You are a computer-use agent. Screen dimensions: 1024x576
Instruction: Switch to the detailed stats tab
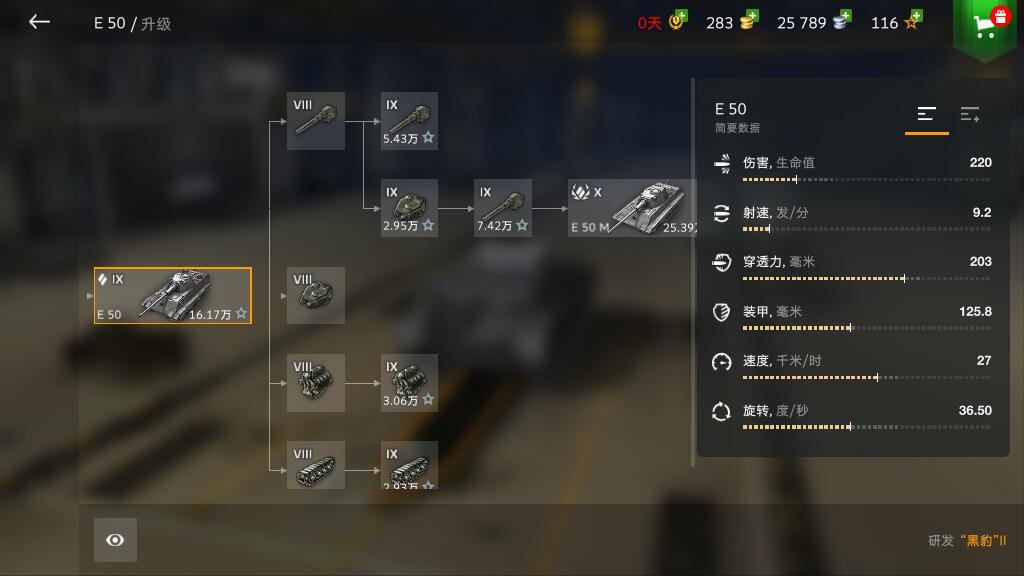pyautogui.click(x=970, y=115)
